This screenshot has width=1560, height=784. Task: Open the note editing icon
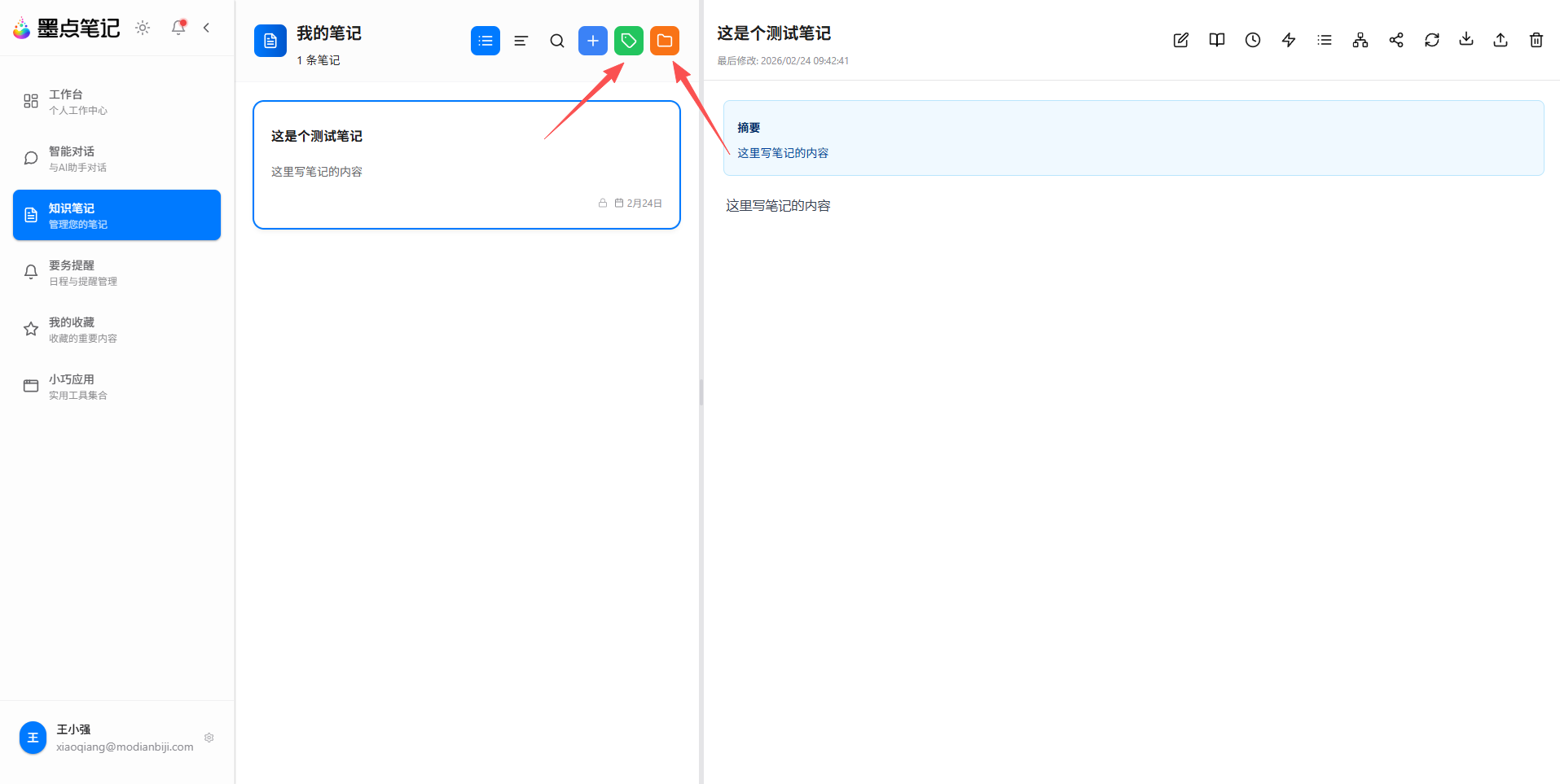point(1180,39)
